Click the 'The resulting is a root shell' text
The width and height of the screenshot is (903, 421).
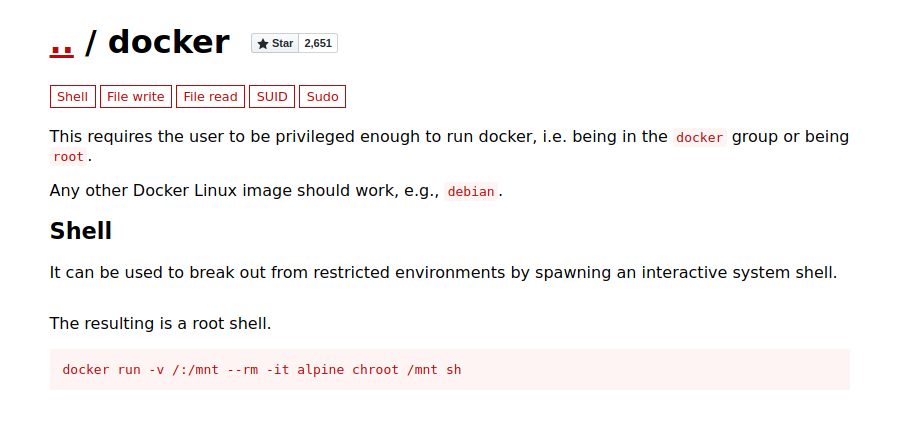[160, 324]
